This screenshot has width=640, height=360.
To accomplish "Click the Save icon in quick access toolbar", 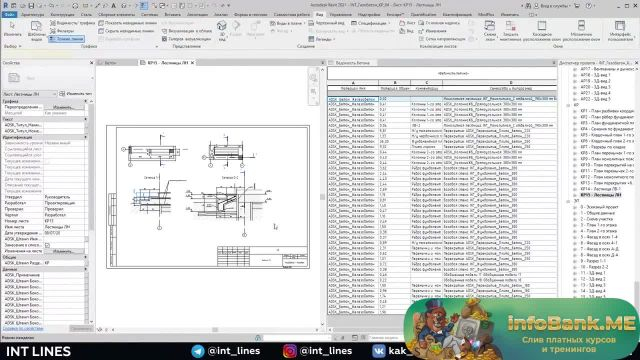I will coord(31,6).
